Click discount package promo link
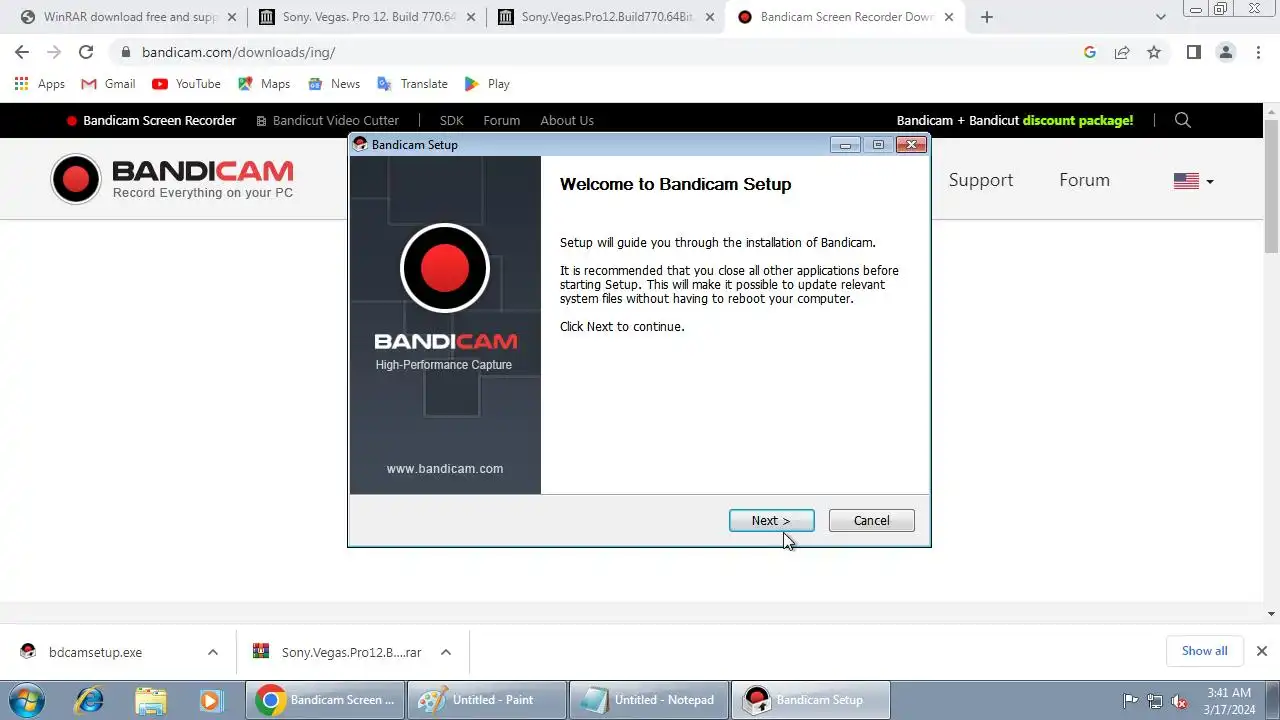This screenshot has height=720, width=1280. pos(1078,120)
